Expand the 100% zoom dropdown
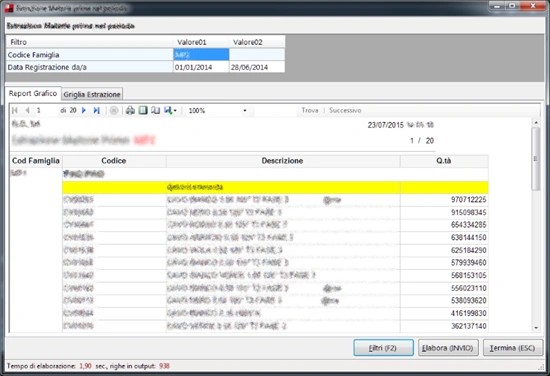Image resolution: width=550 pixels, height=376 pixels. click(245, 110)
